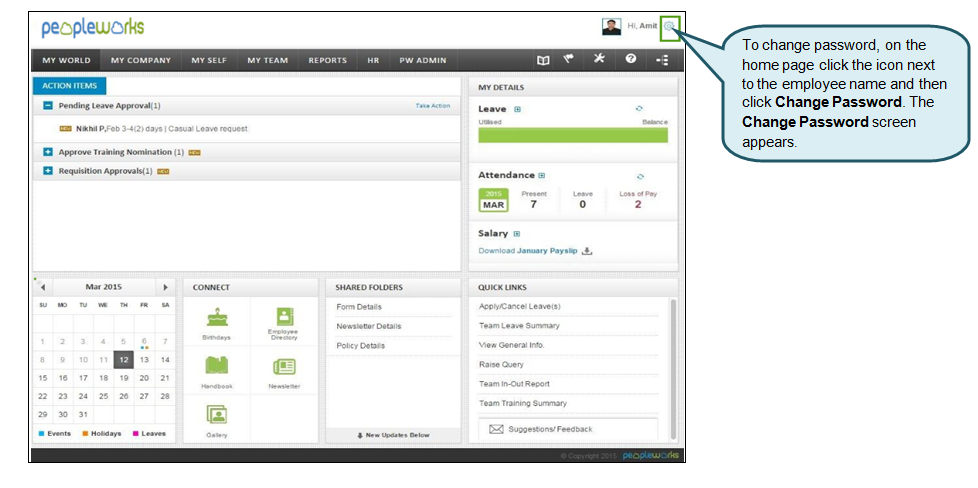This screenshot has height=488, width=978.
Task: Expand the Approve Training Nomination section
Action: [48, 152]
